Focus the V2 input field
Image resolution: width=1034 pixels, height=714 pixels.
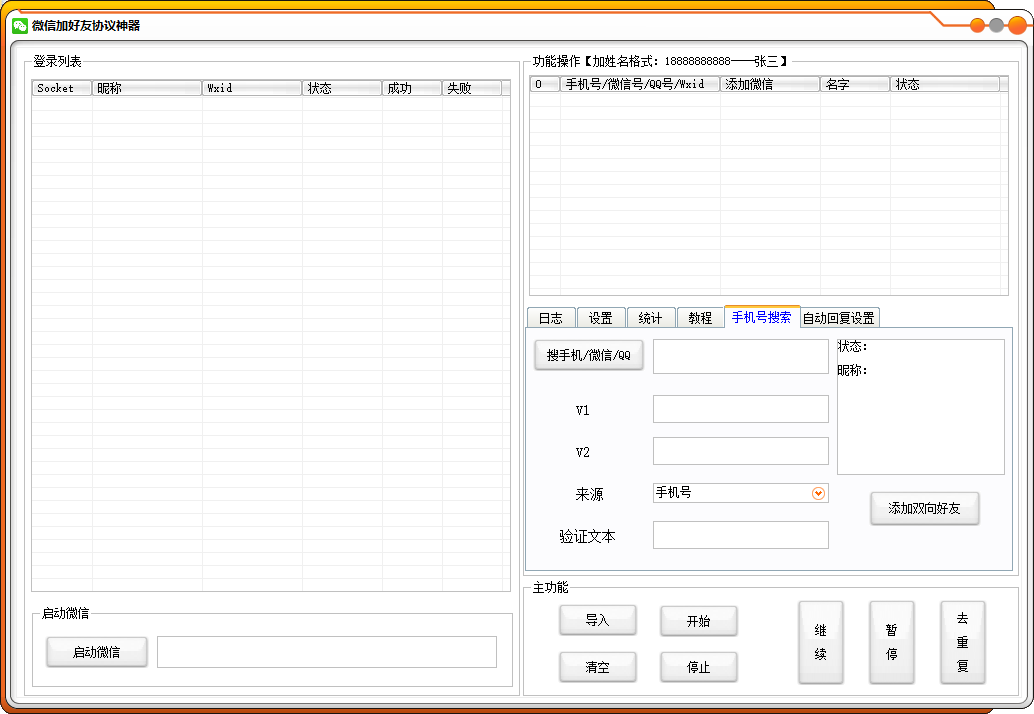click(741, 451)
